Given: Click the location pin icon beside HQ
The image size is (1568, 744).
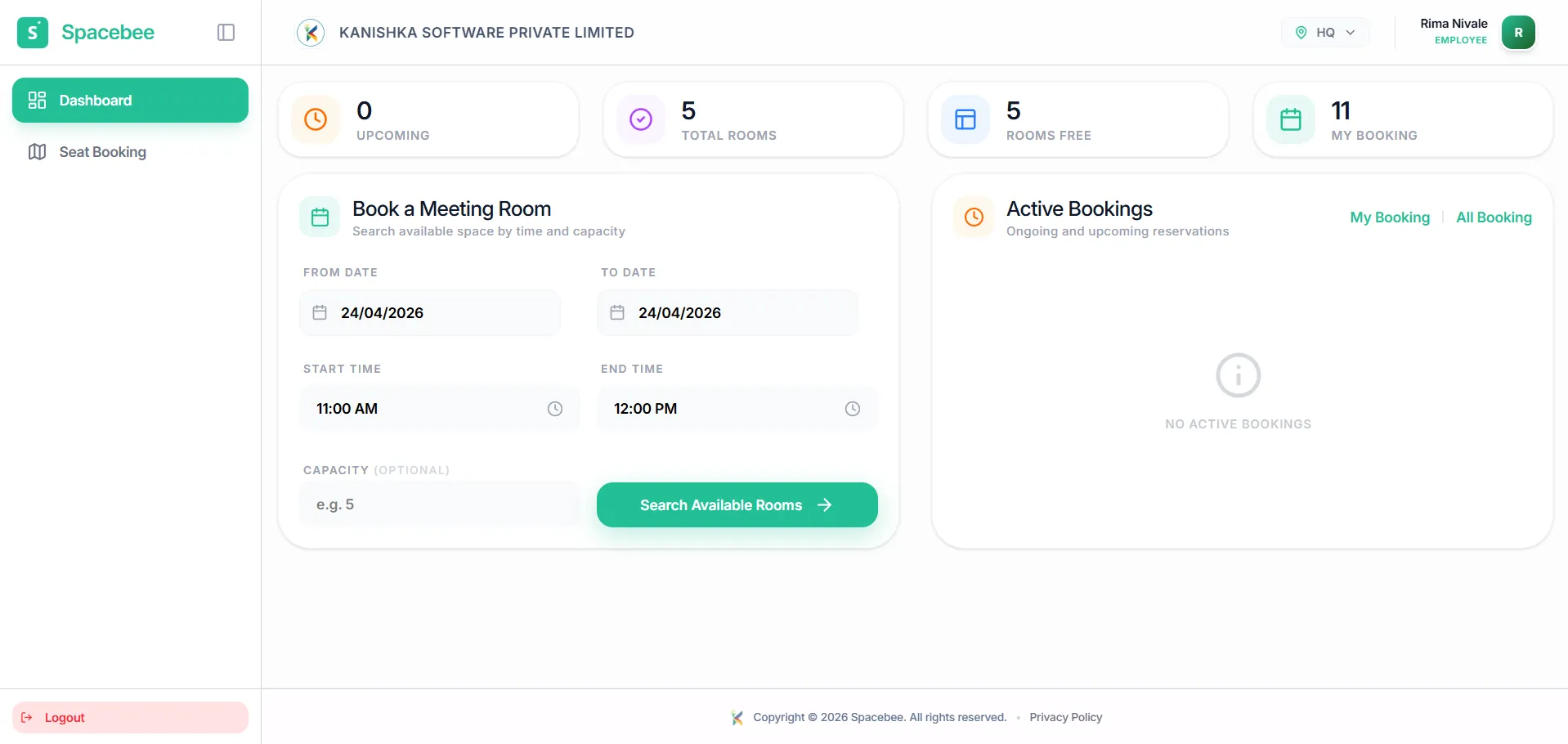Looking at the screenshot, I should (x=1301, y=33).
